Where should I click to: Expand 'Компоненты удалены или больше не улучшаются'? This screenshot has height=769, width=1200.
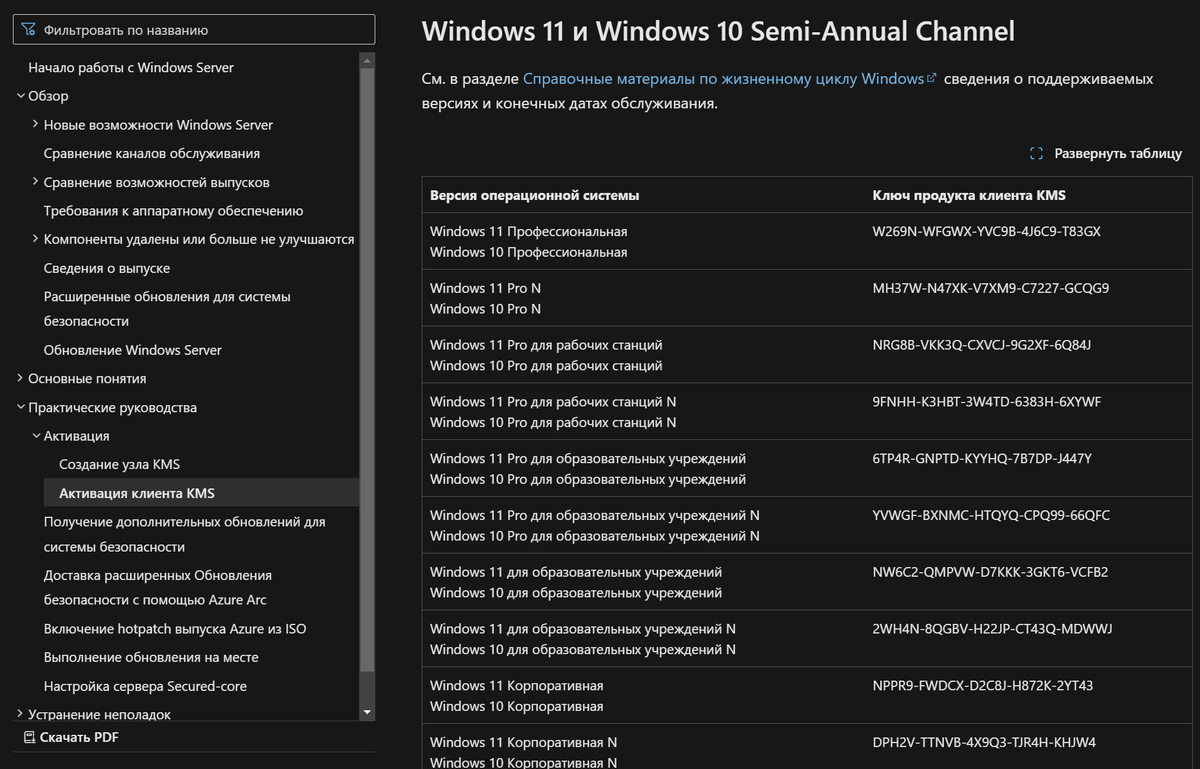pyautogui.click(x=36, y=239)
